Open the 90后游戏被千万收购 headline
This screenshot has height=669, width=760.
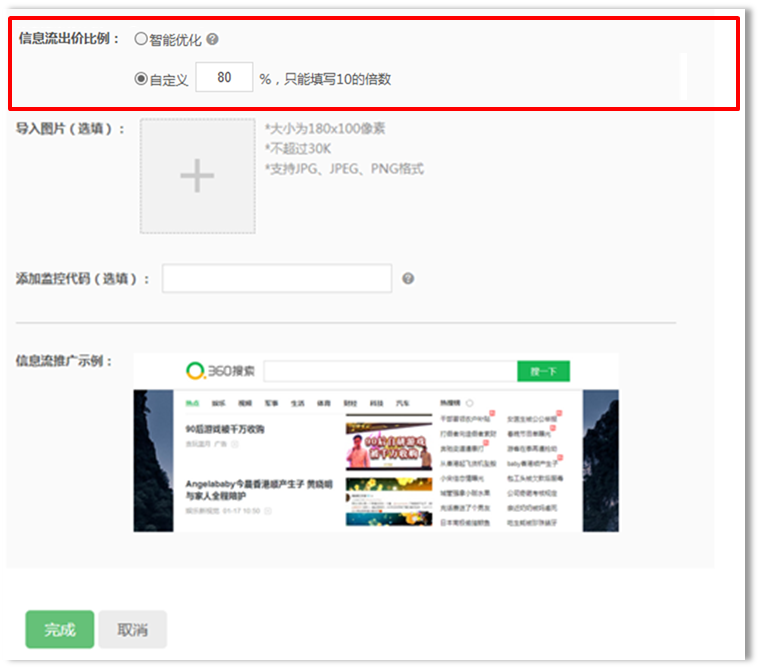(x=225, y=429)
